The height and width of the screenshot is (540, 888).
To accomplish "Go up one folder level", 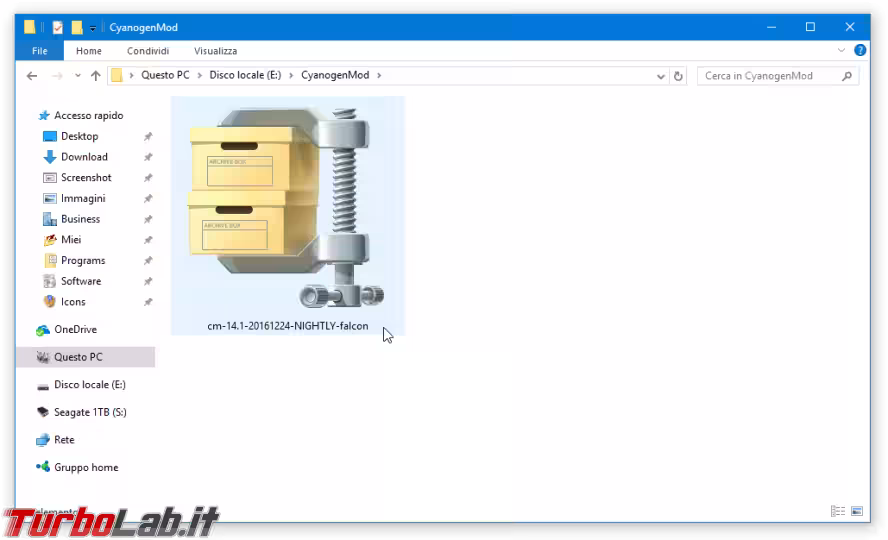I will pyautogui.click(x=96, y=76).
